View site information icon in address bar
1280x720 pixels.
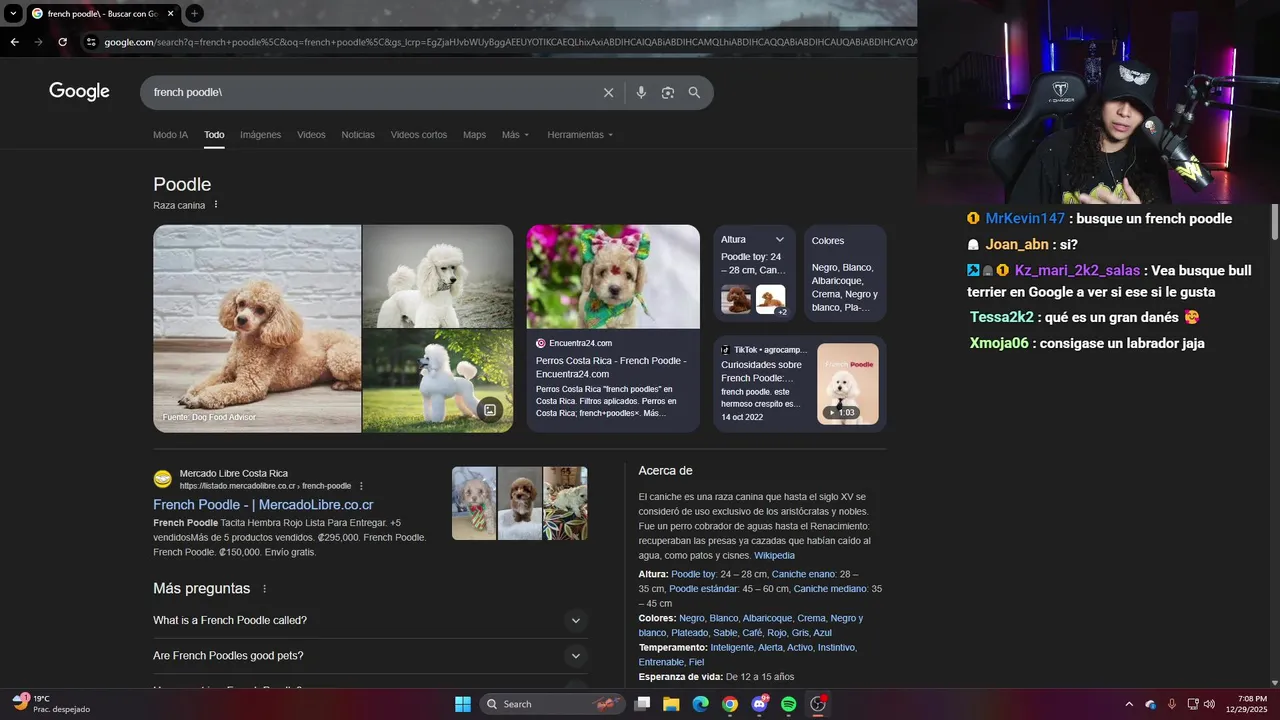91,42
